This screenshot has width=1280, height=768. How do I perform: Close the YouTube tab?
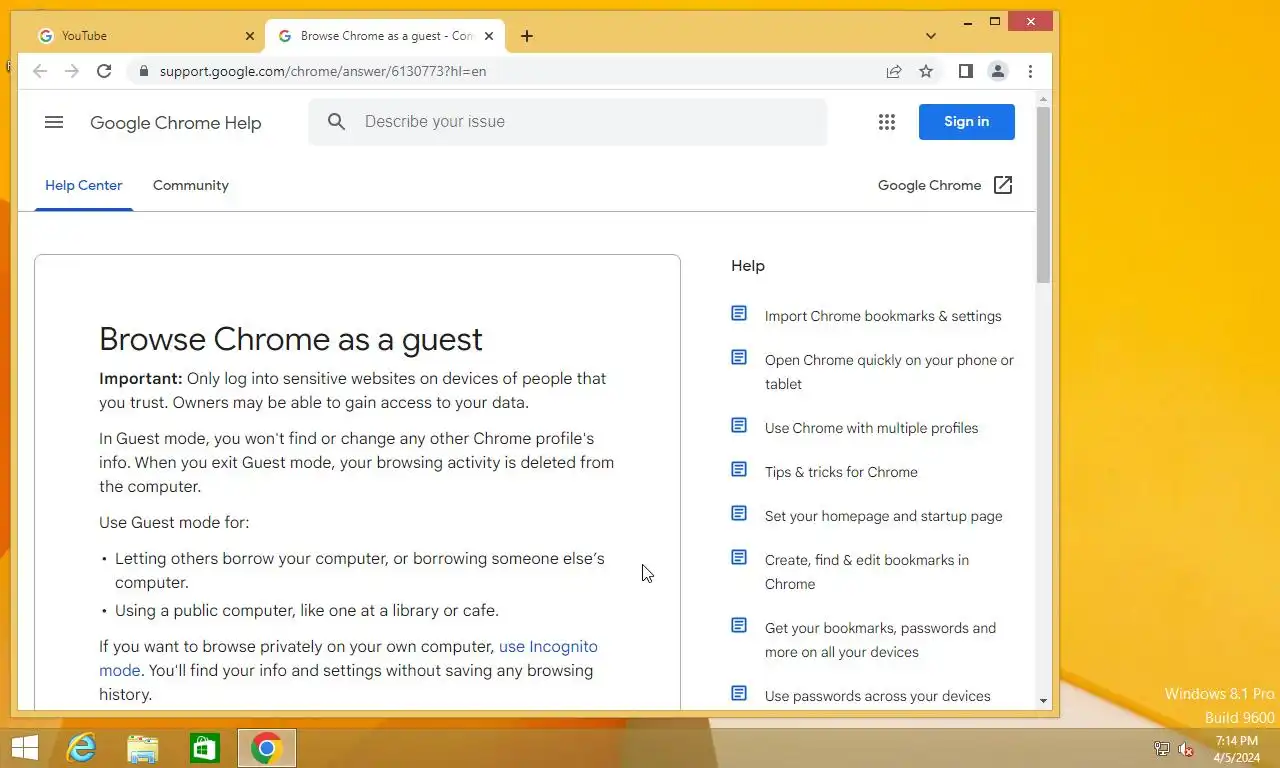click(250, 36)
